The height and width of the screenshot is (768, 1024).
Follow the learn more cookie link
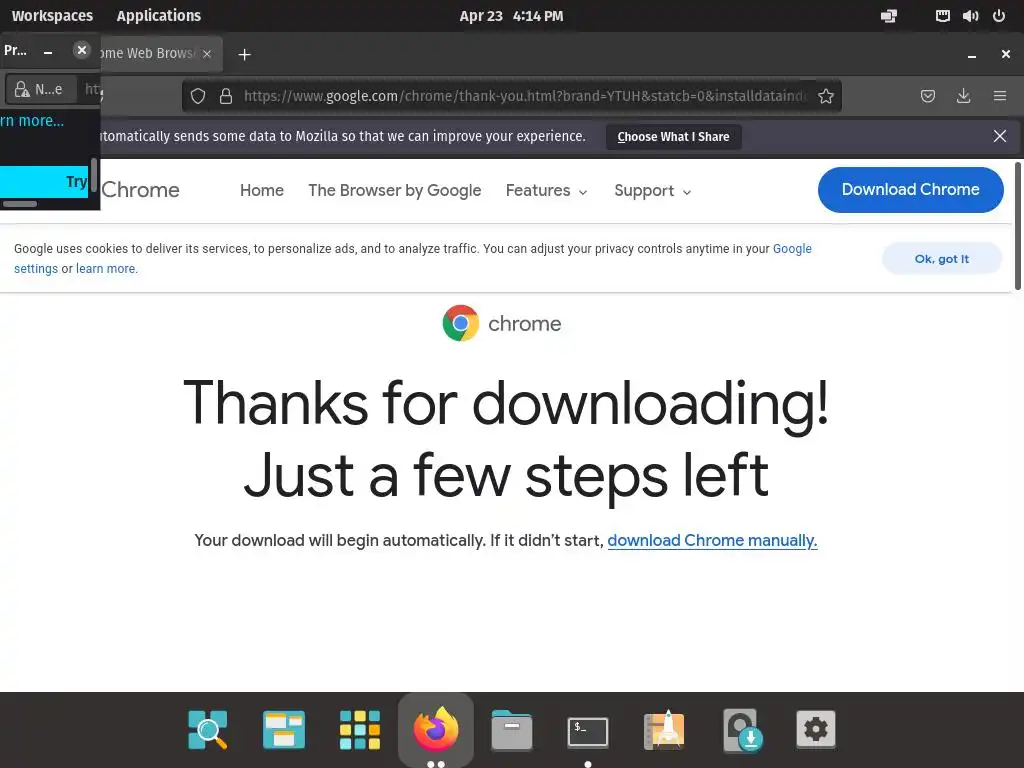point(106,268)
